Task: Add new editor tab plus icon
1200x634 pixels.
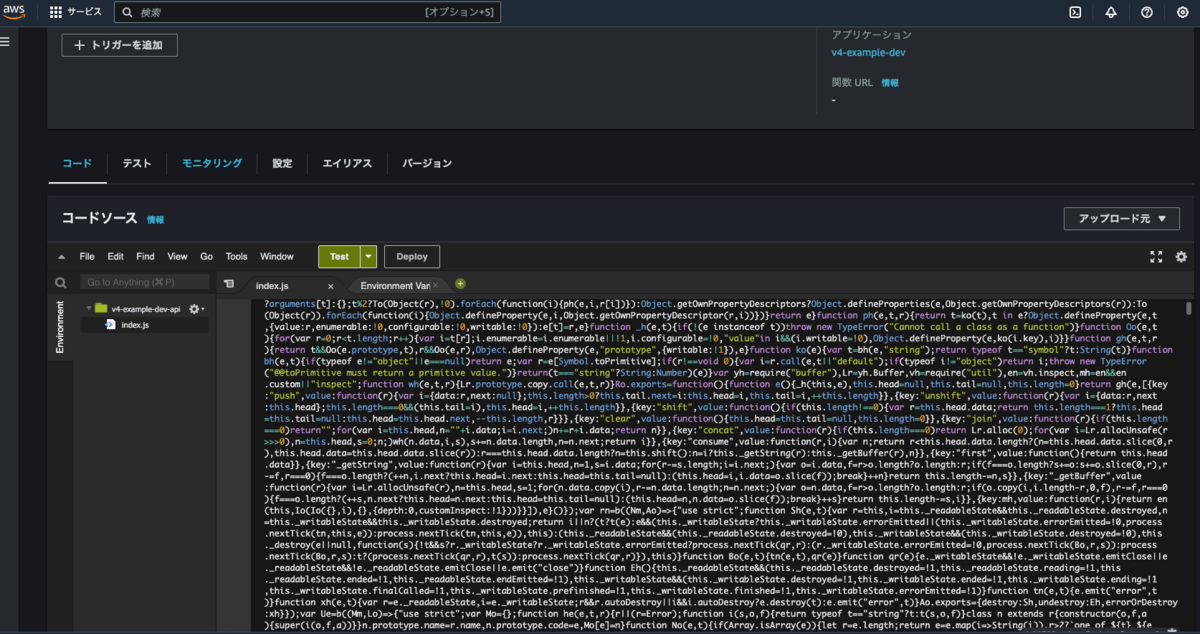Action: tap(460, 284)
